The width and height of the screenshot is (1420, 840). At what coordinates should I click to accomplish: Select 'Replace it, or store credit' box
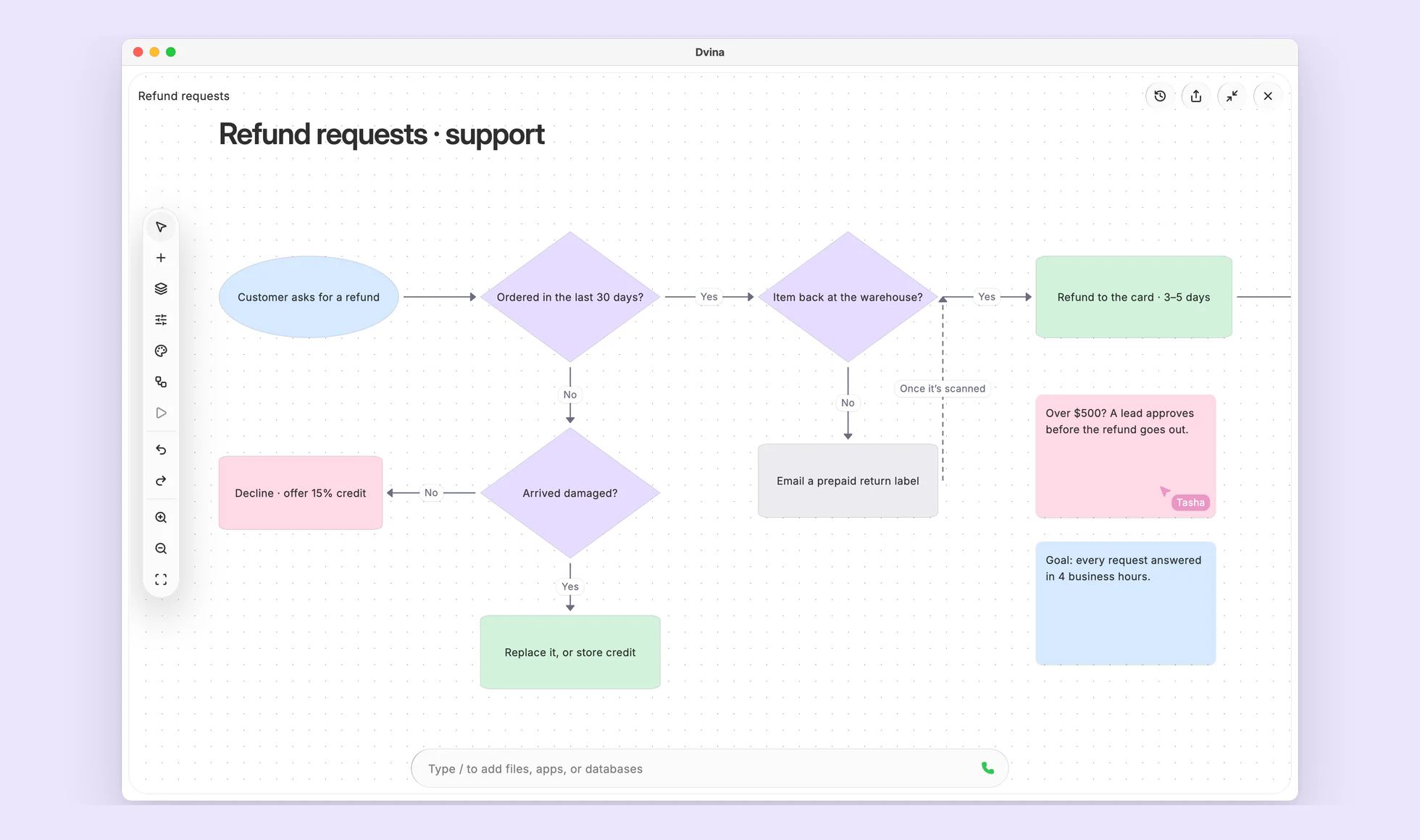[570, 652]
